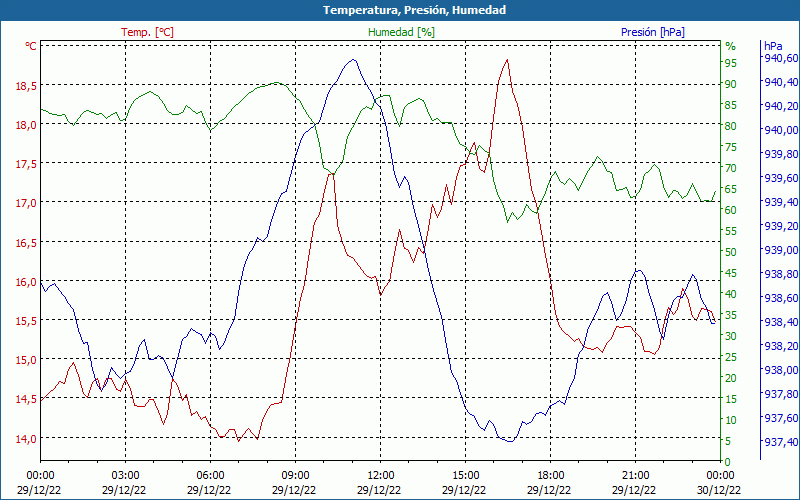The image size is (800, 500).
Task: Click the blue 'hPa' unit label
Action: point(772,46)
